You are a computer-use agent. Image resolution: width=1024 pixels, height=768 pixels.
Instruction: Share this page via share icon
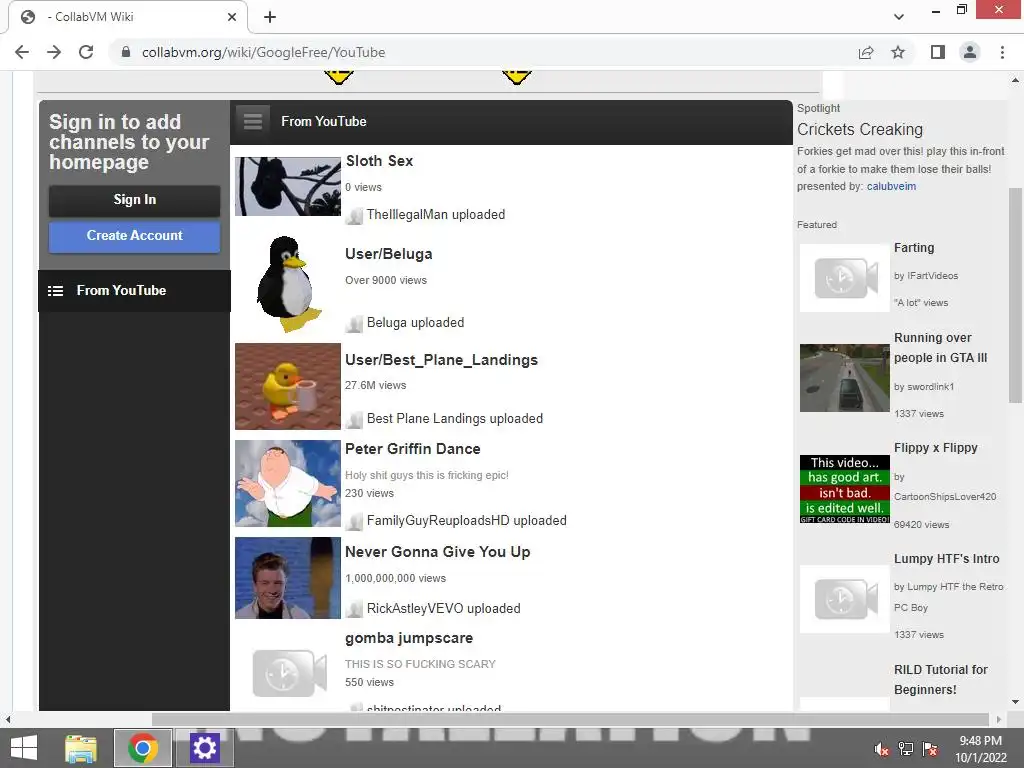click(866, 52)
